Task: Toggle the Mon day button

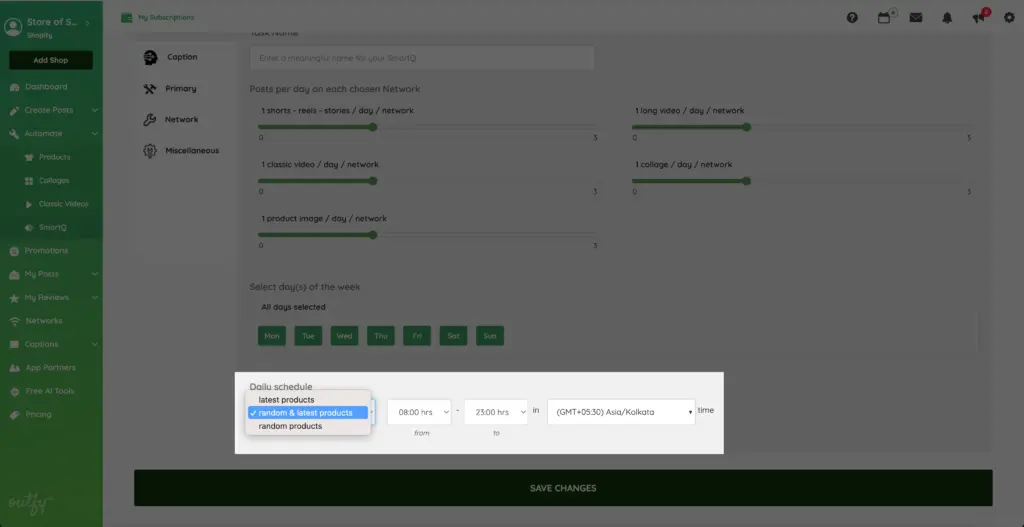Action: 272,336
